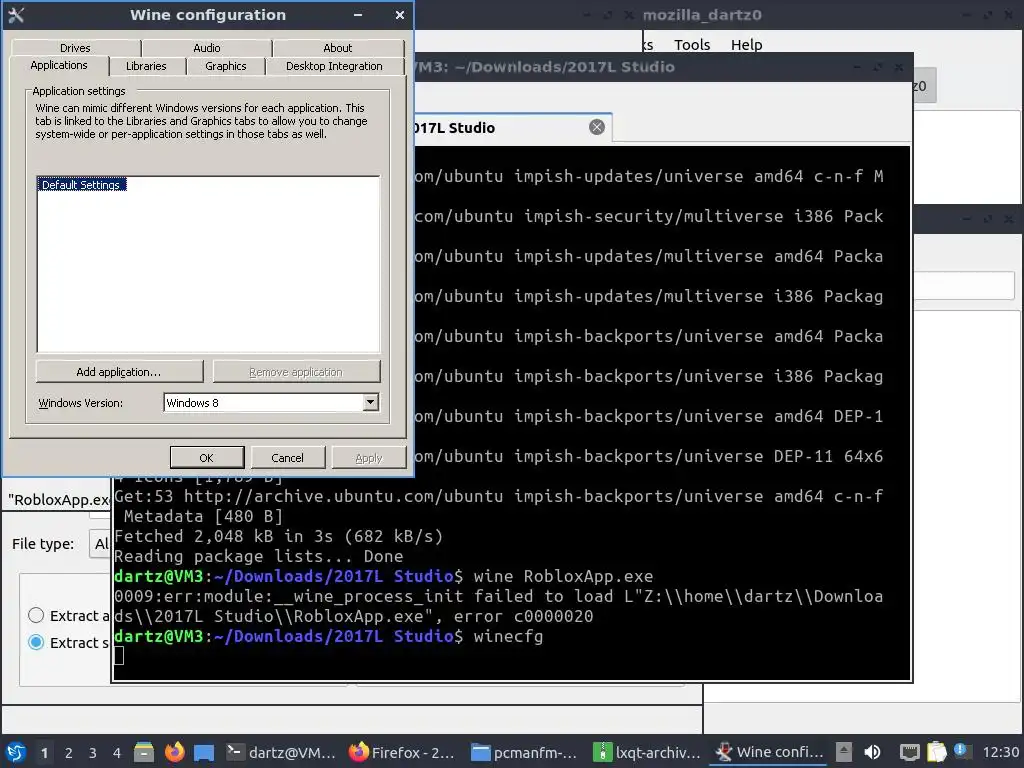Viewport: 1024px width, 768px height.
Task: Click the Add application button
Action: tap(119, 372)
